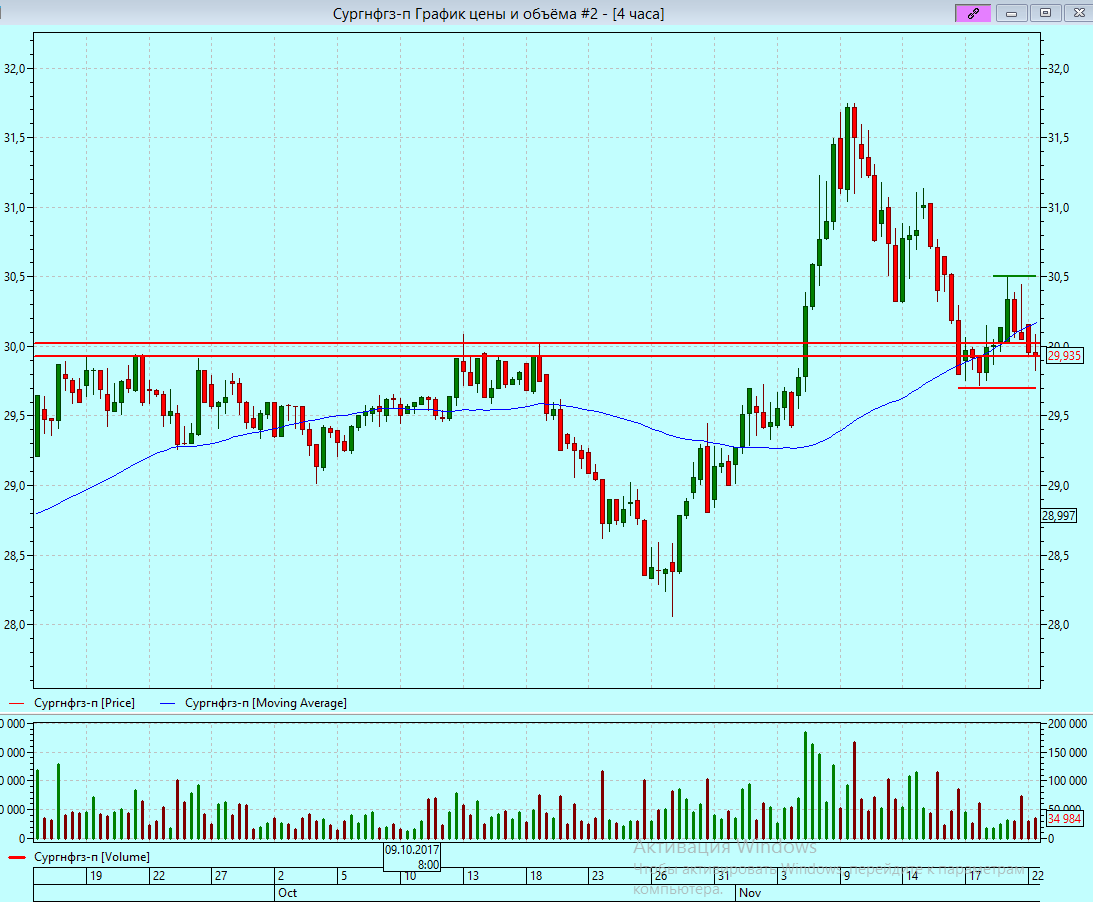Click 28,0 on the left price axis

click(15, 625)
